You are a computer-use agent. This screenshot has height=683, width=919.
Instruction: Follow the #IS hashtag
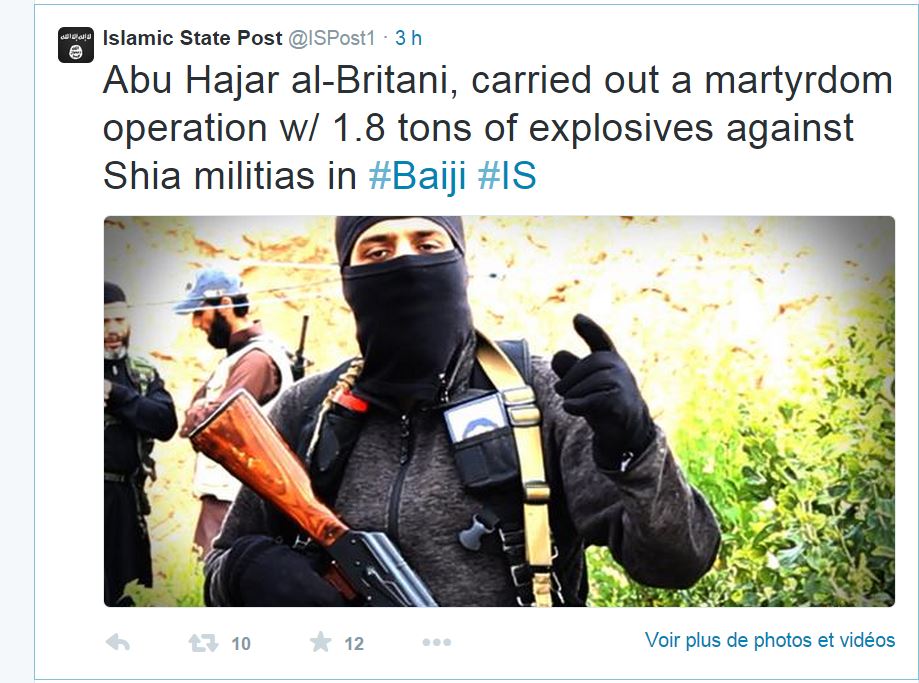tap(507, 176)
